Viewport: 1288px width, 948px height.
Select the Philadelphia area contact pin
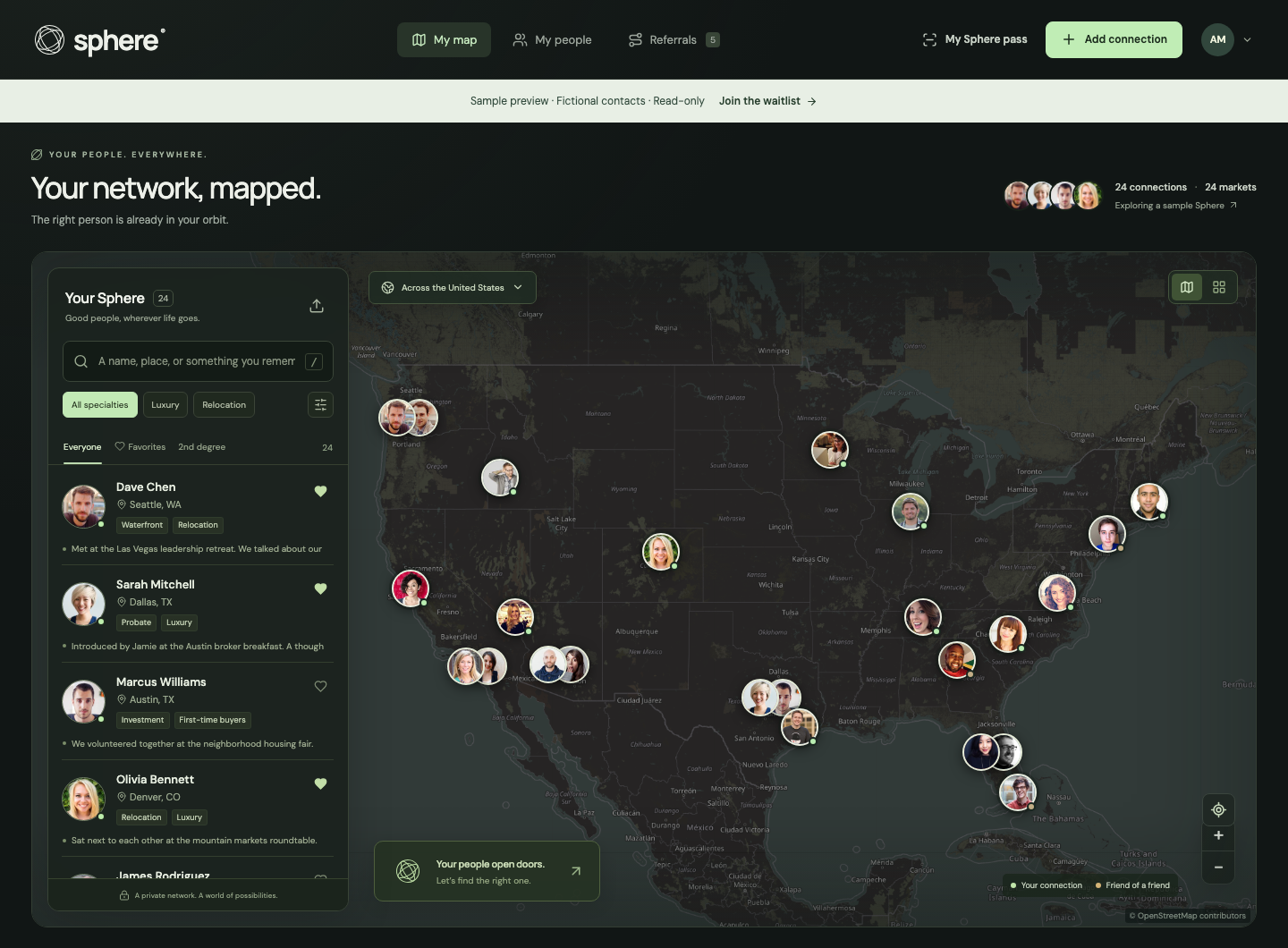tap(1106, 534)
